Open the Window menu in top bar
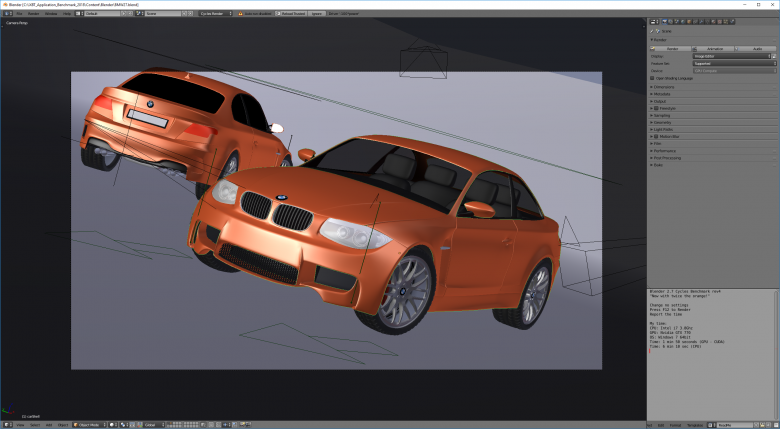The image size is (780, 429). pyautogui.click(x=51, y=14)
